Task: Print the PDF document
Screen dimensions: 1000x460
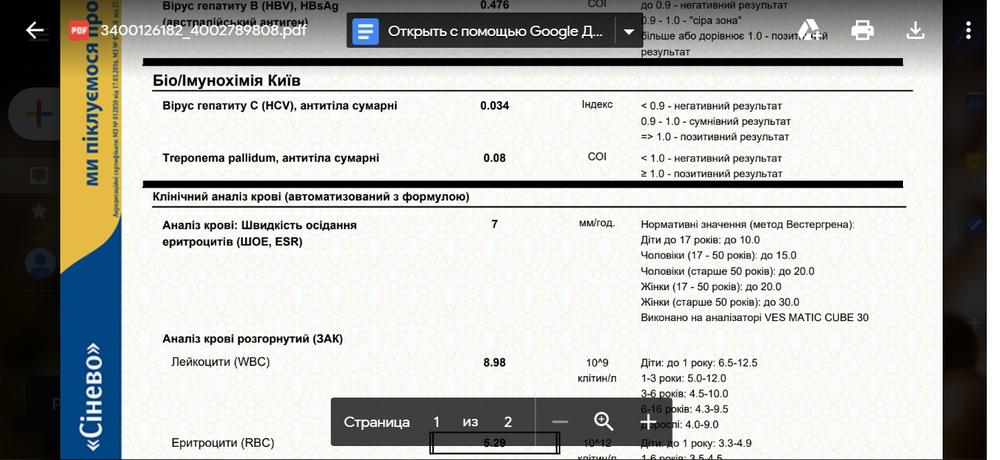Action: tap(862, 30)
